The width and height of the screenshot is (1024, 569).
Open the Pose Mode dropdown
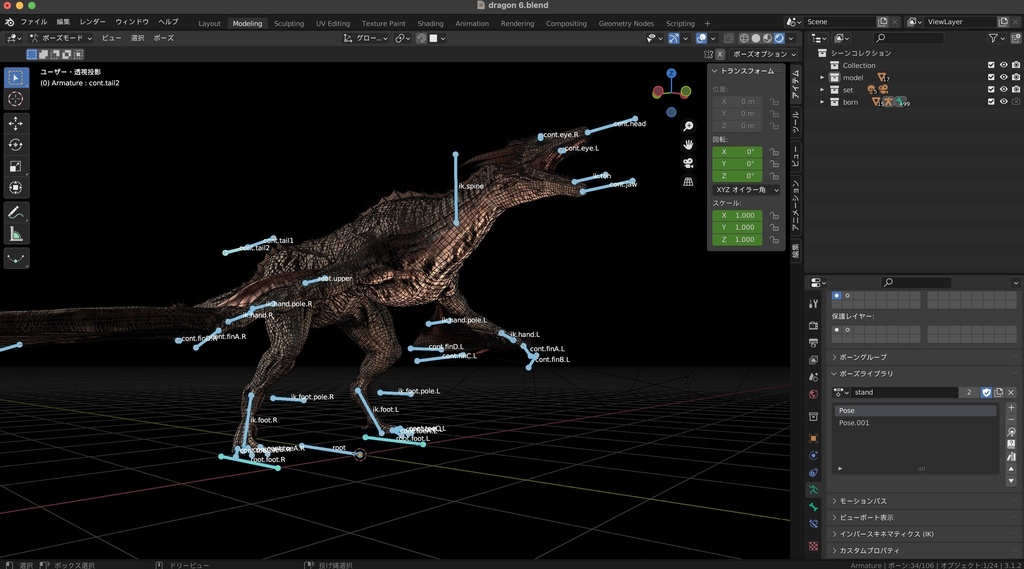[61, 38]
